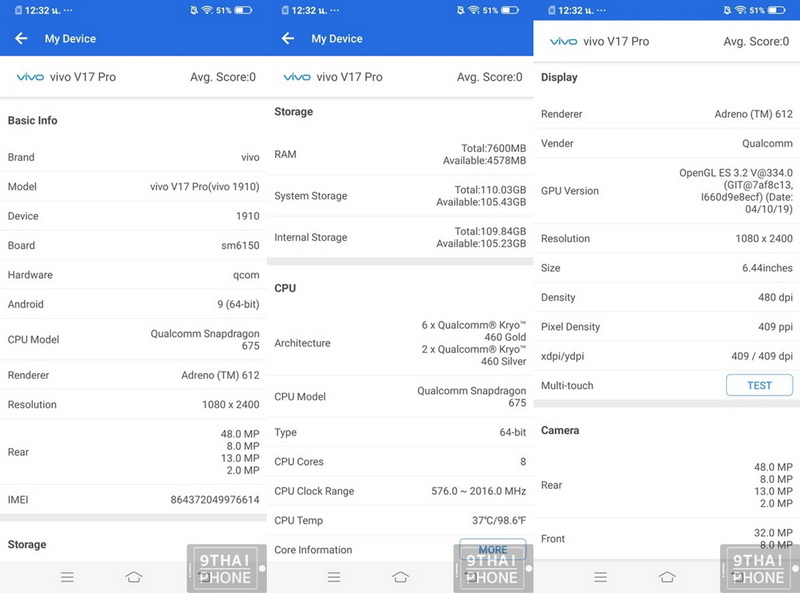Screen dimensions: 800x593
Task: Select the Vender value Qualcomm
Action: click(x=767, y=143)
